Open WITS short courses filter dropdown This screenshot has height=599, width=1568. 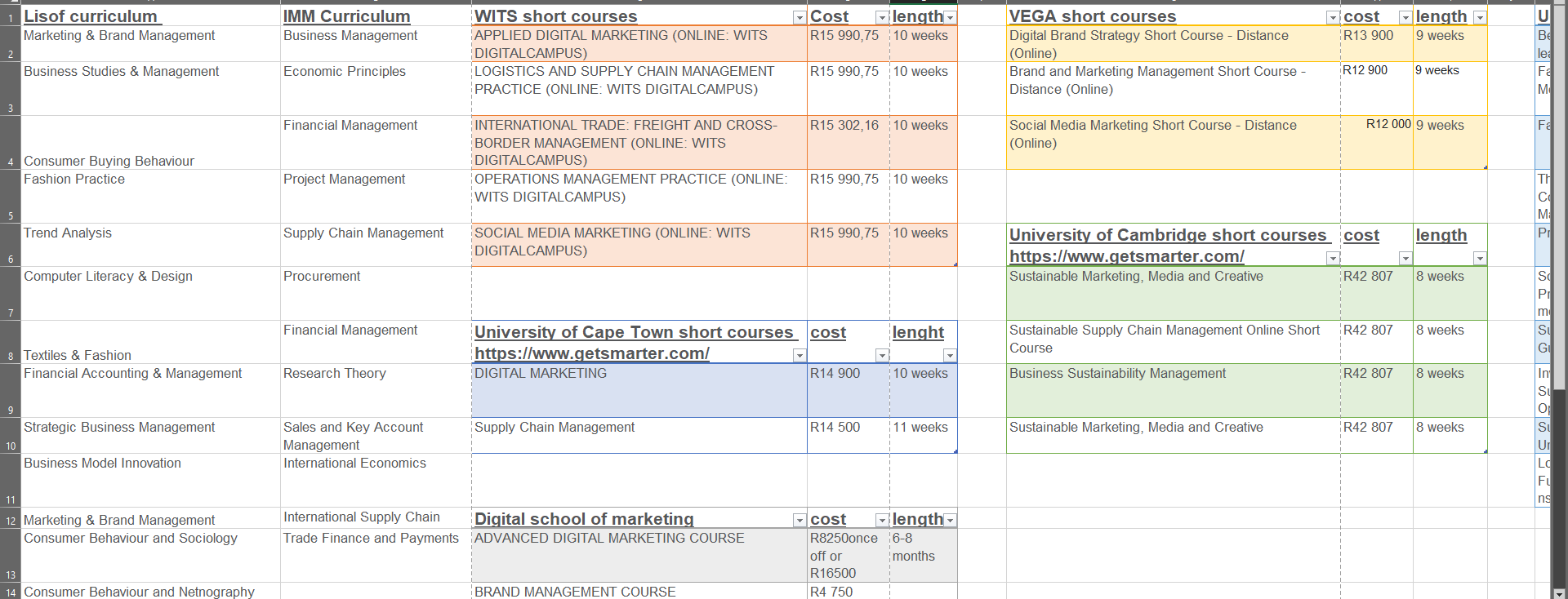pos(800,18)
